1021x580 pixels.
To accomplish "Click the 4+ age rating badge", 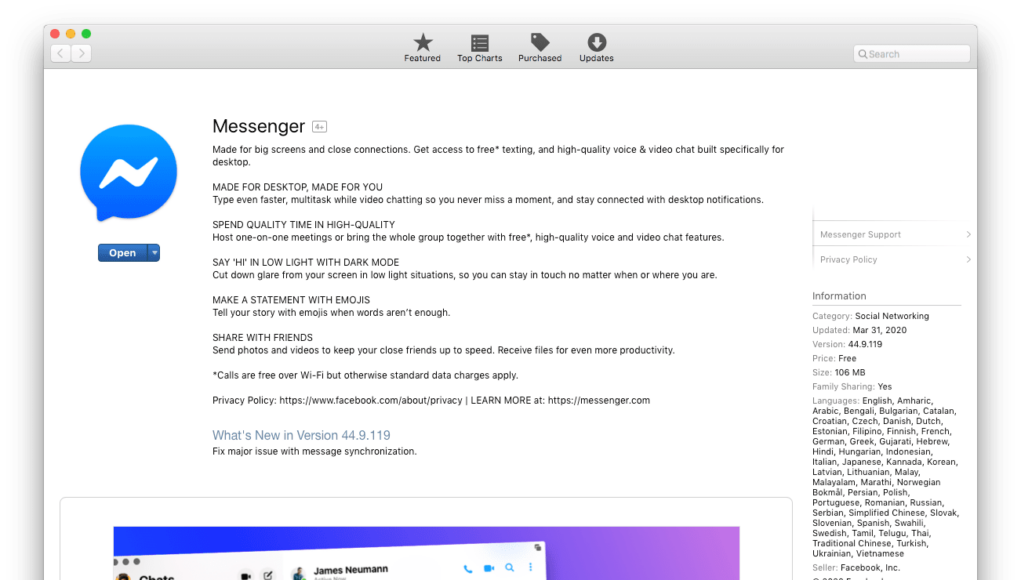I will coord(319,127).
